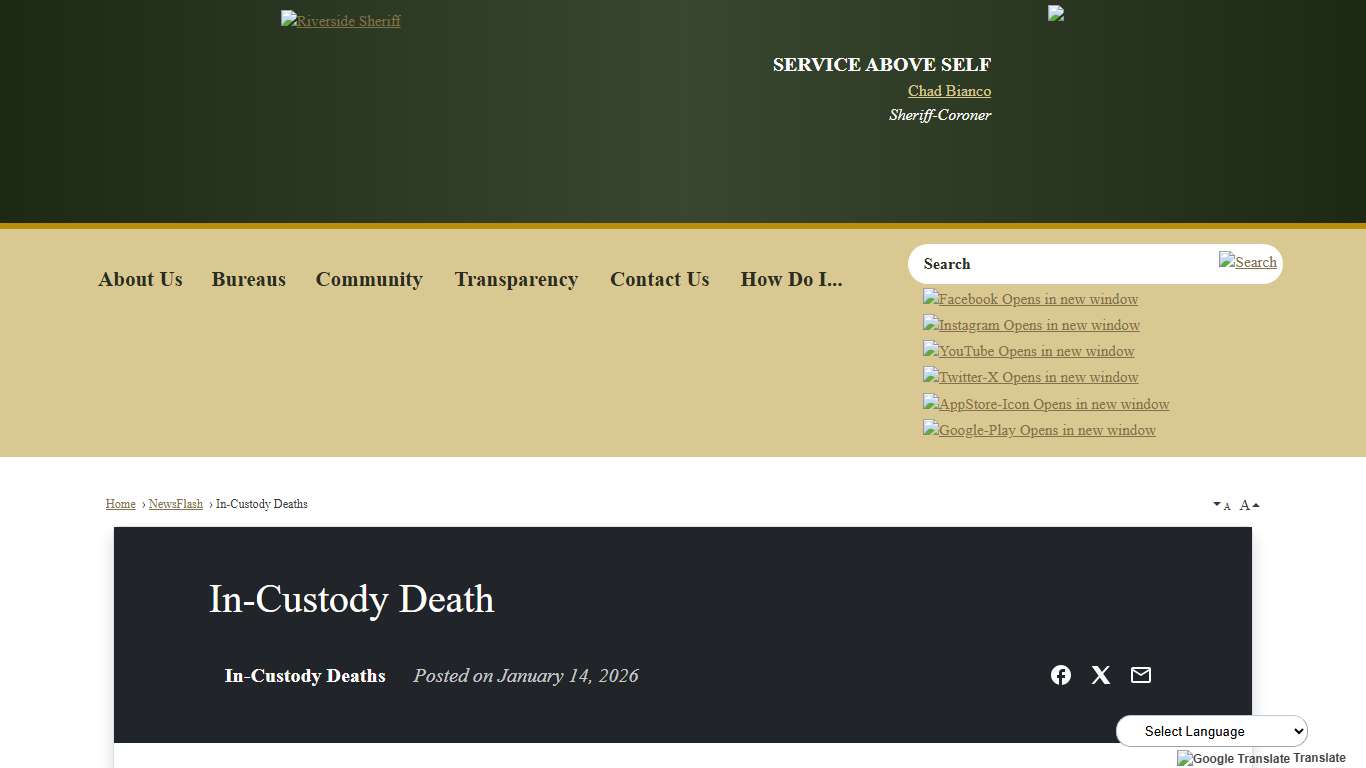
Task: Share the post on X
Action: click(x=1100, y=675)
